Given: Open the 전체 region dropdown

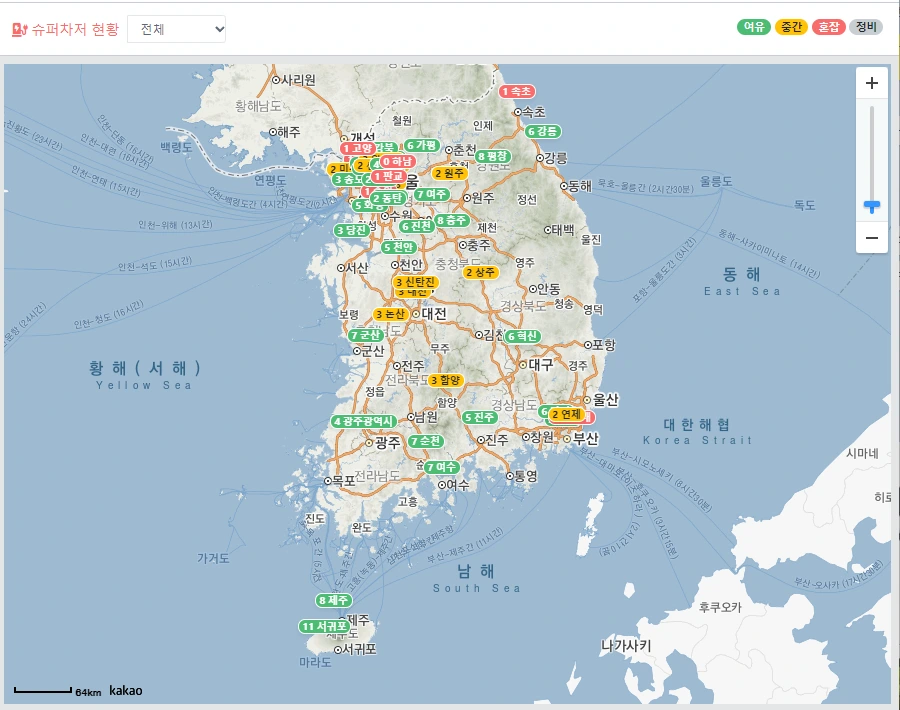Looking at the screenshot, I should [176, 29].
